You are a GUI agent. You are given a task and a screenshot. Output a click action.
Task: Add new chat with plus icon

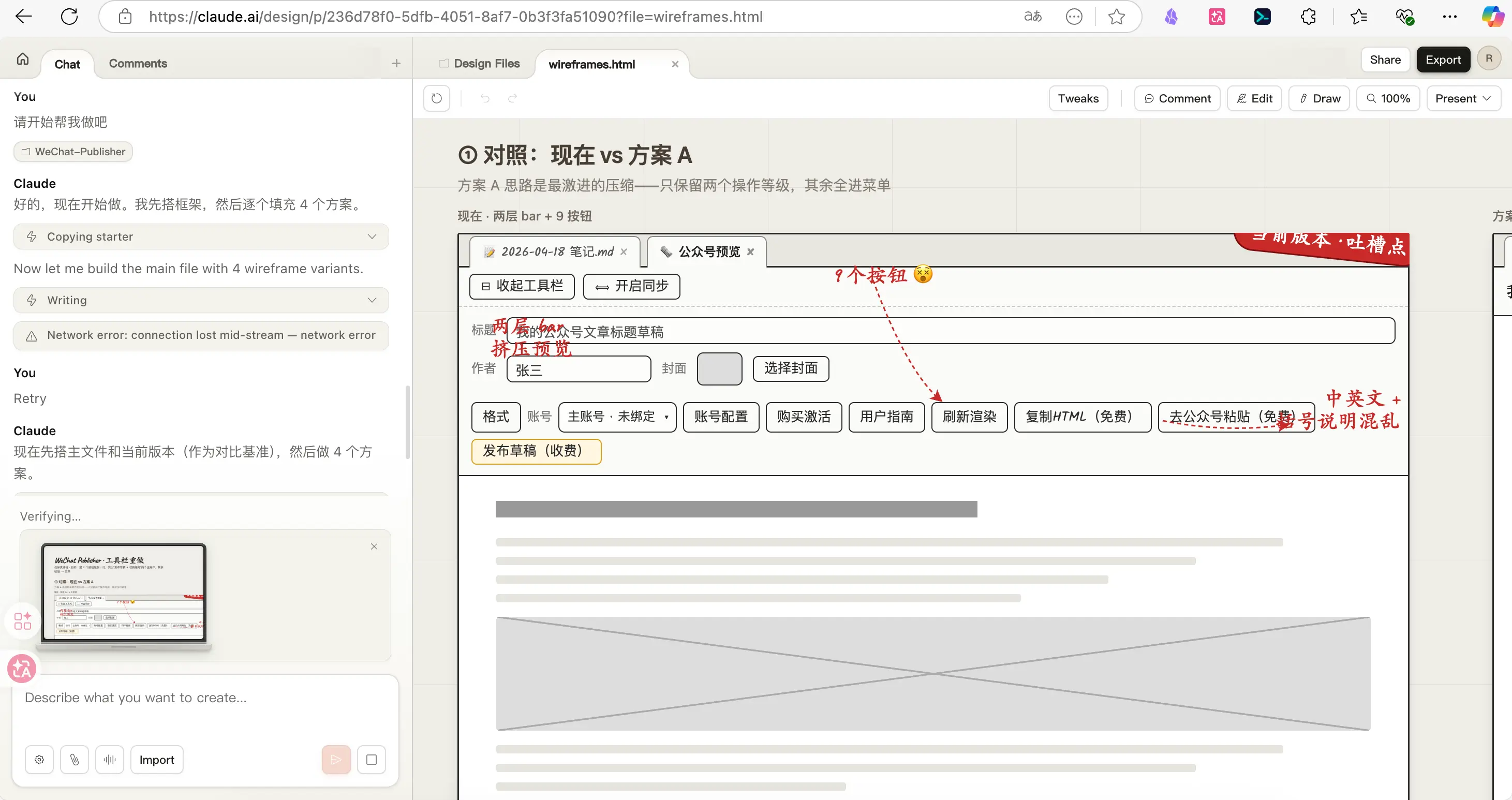click(x=396, y=64)
